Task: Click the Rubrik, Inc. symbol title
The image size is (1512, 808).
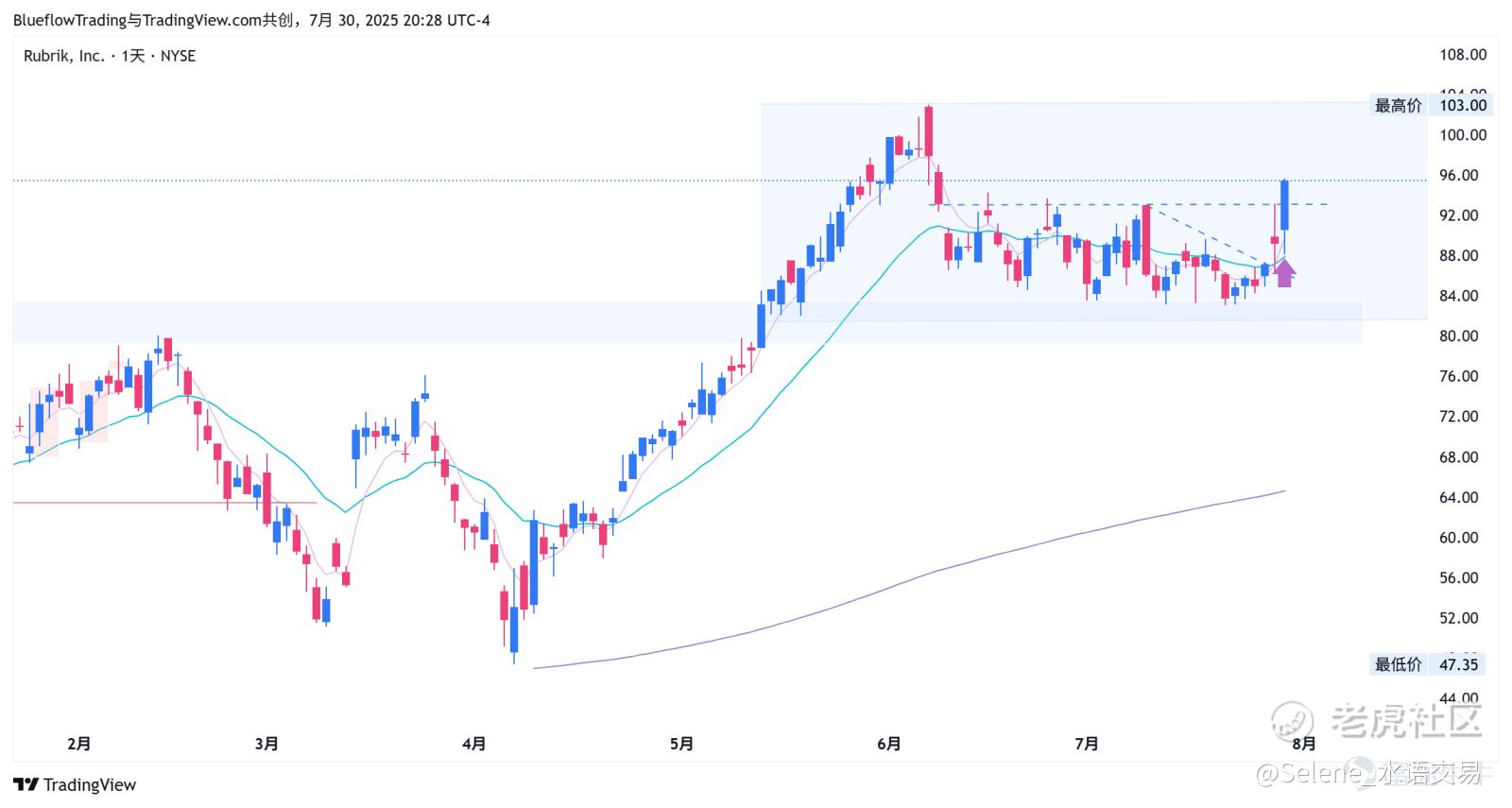Action: 63,56
